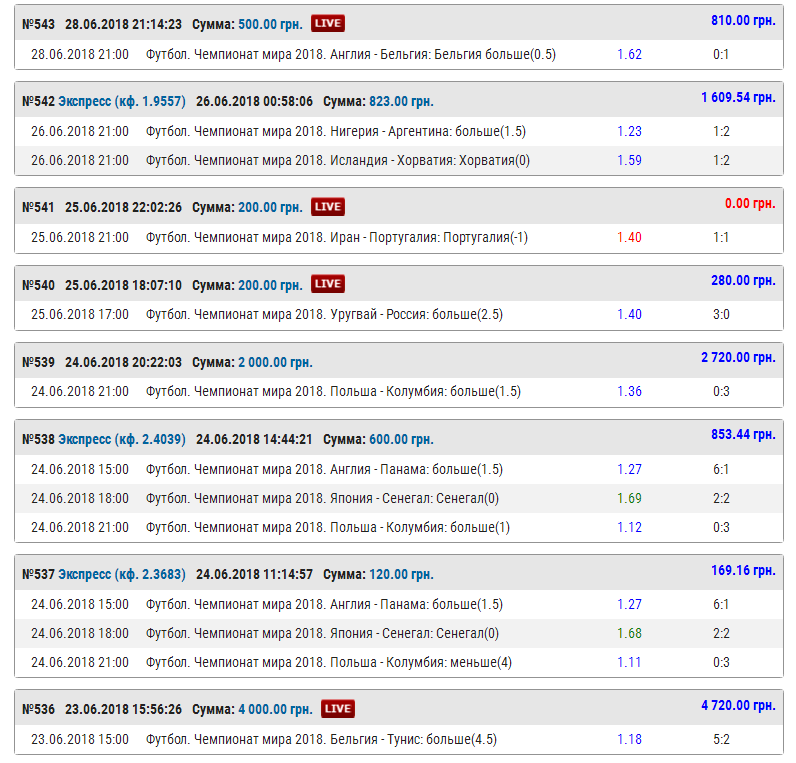Click the LIVE badge on bet №543

pos(327,23)
